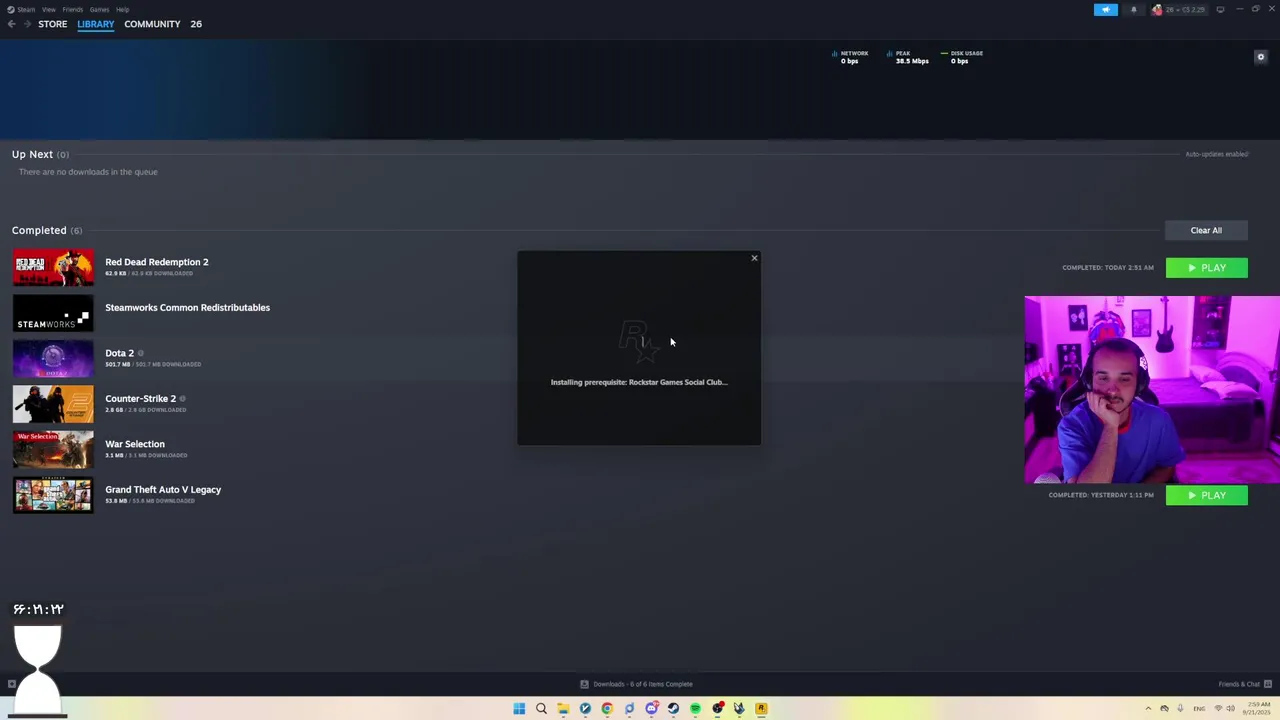Open Steam from the taskbar
Screen dimensions: 1280x720
673,709
